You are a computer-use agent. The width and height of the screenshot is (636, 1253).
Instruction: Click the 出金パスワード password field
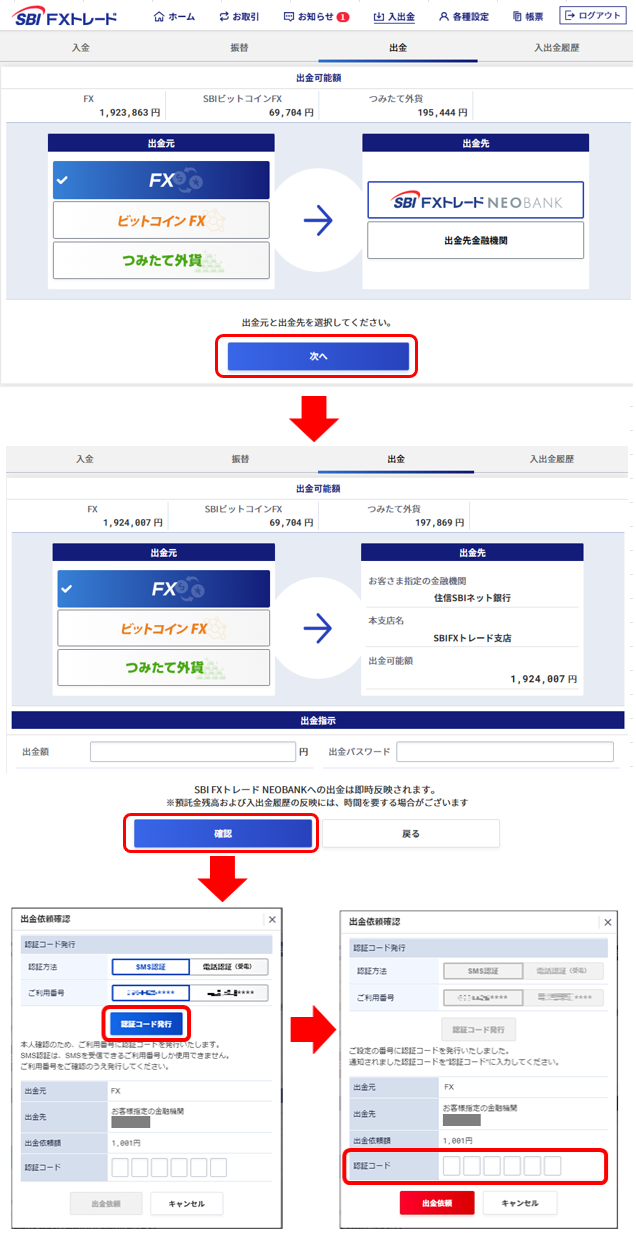[505, 751]
